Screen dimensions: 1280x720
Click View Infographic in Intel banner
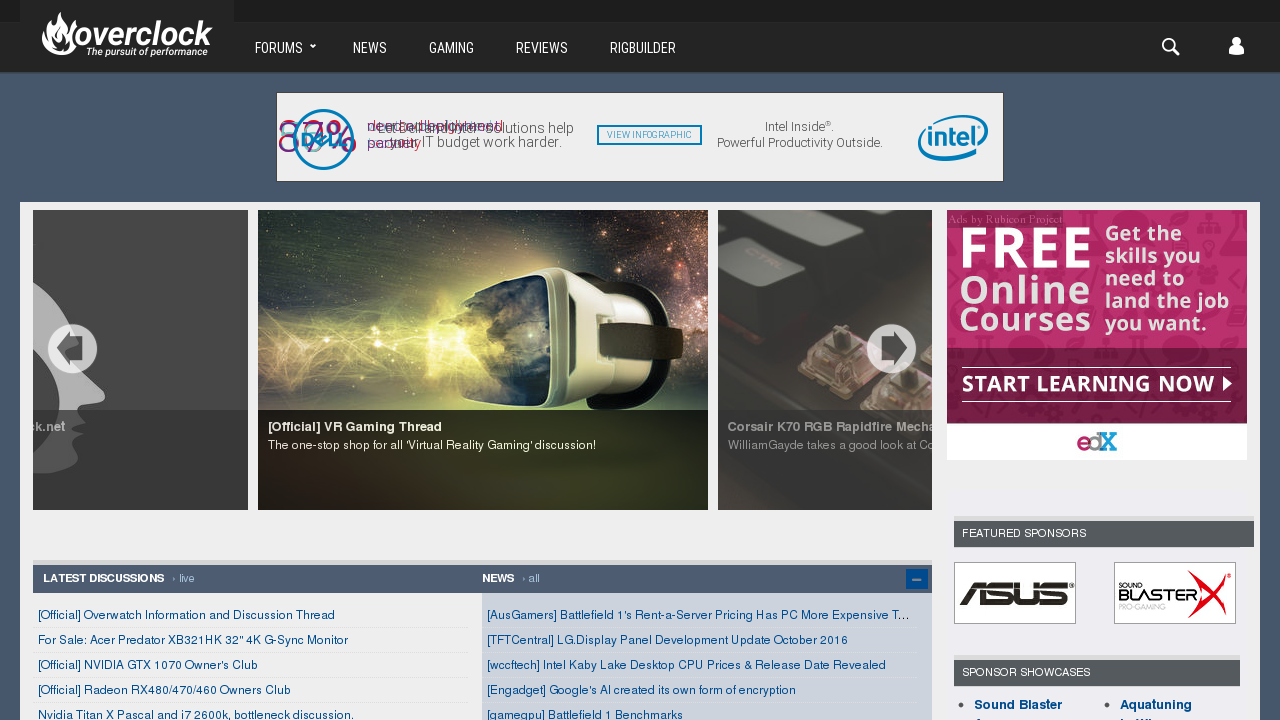coord(649,135)
